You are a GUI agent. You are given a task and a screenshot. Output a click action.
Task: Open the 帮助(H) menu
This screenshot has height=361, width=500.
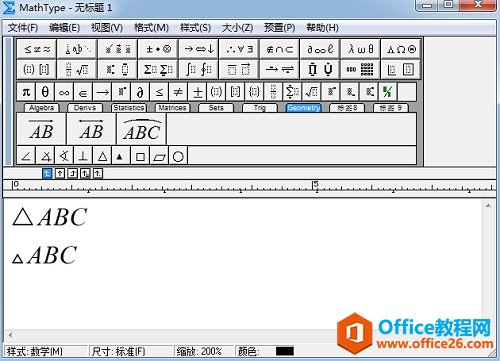[322, 28]
